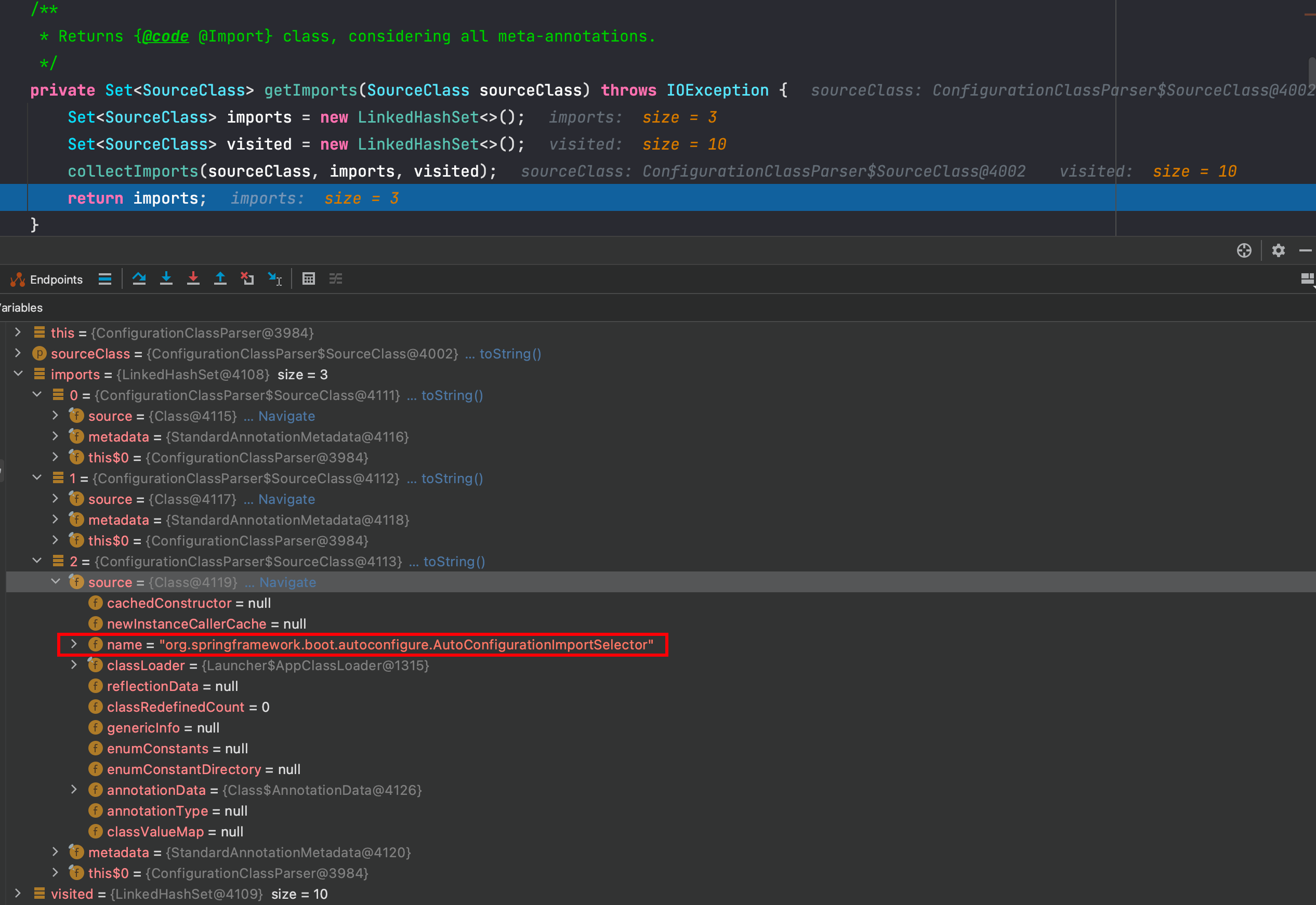This screenshot has height=905, width=1316.
Task: Expand metadata StandardAnnotationMetadata@4116
Action: coord(56,436)
